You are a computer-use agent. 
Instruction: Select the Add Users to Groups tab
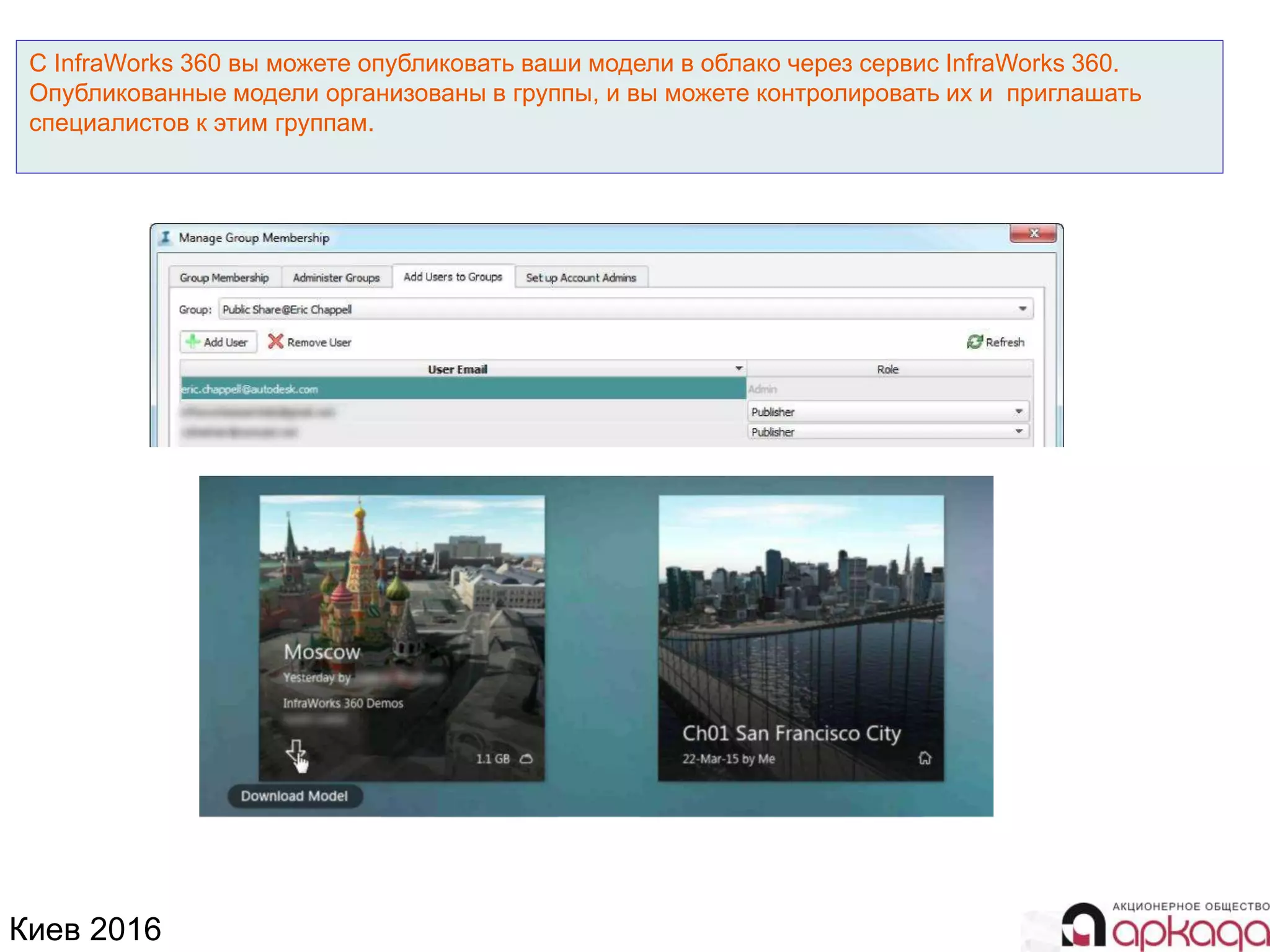453,276
